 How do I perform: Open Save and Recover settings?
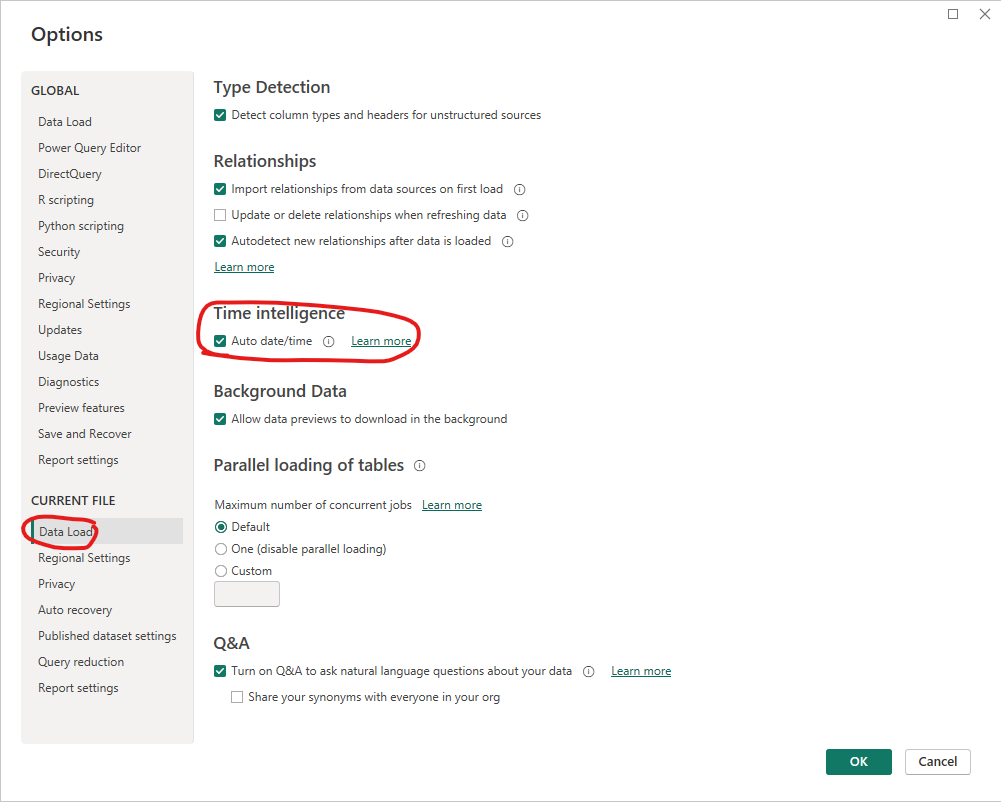[85, 434]
